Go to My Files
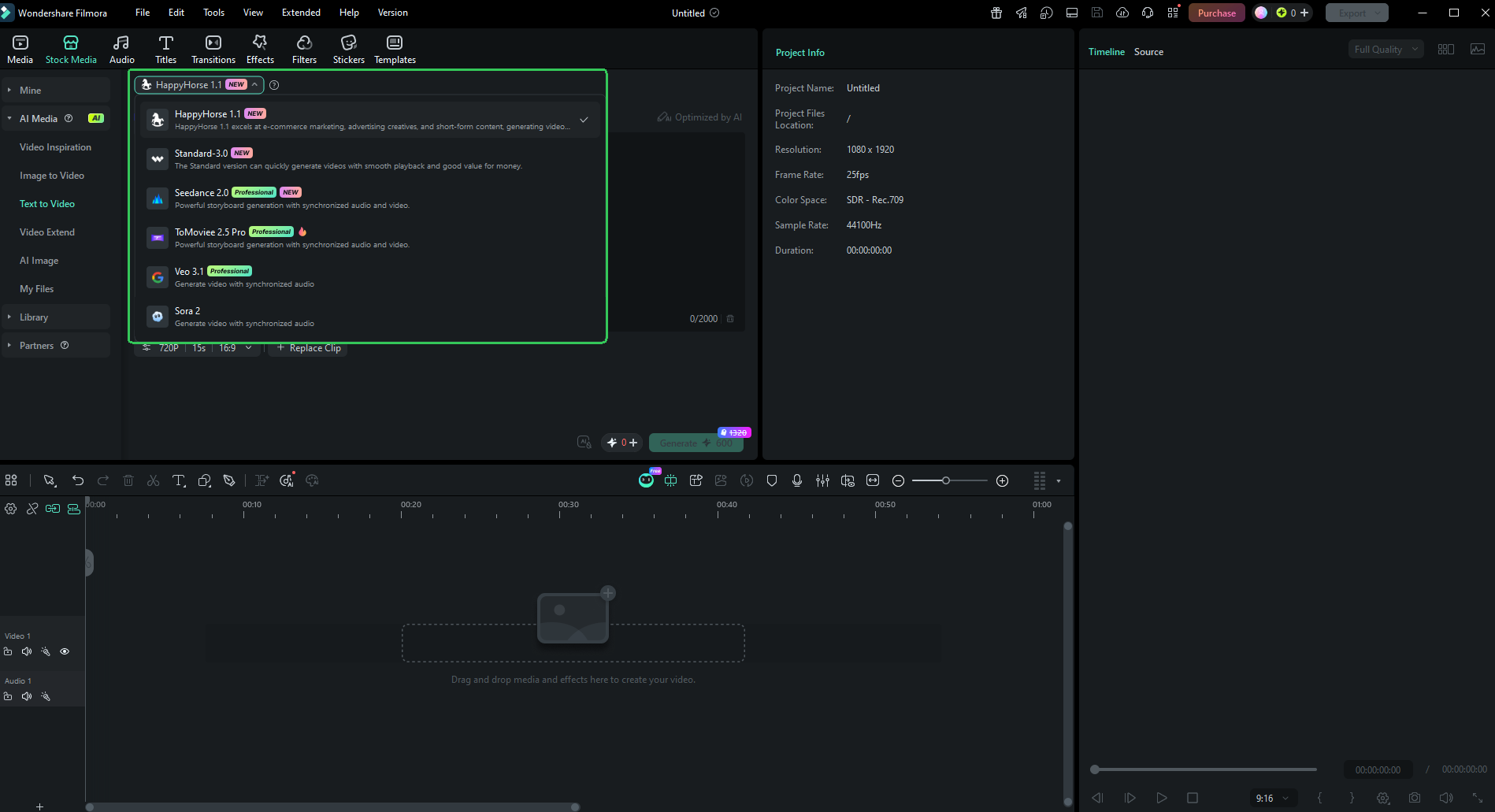This screenshot has width=1495, height=812. click(37, 289)
